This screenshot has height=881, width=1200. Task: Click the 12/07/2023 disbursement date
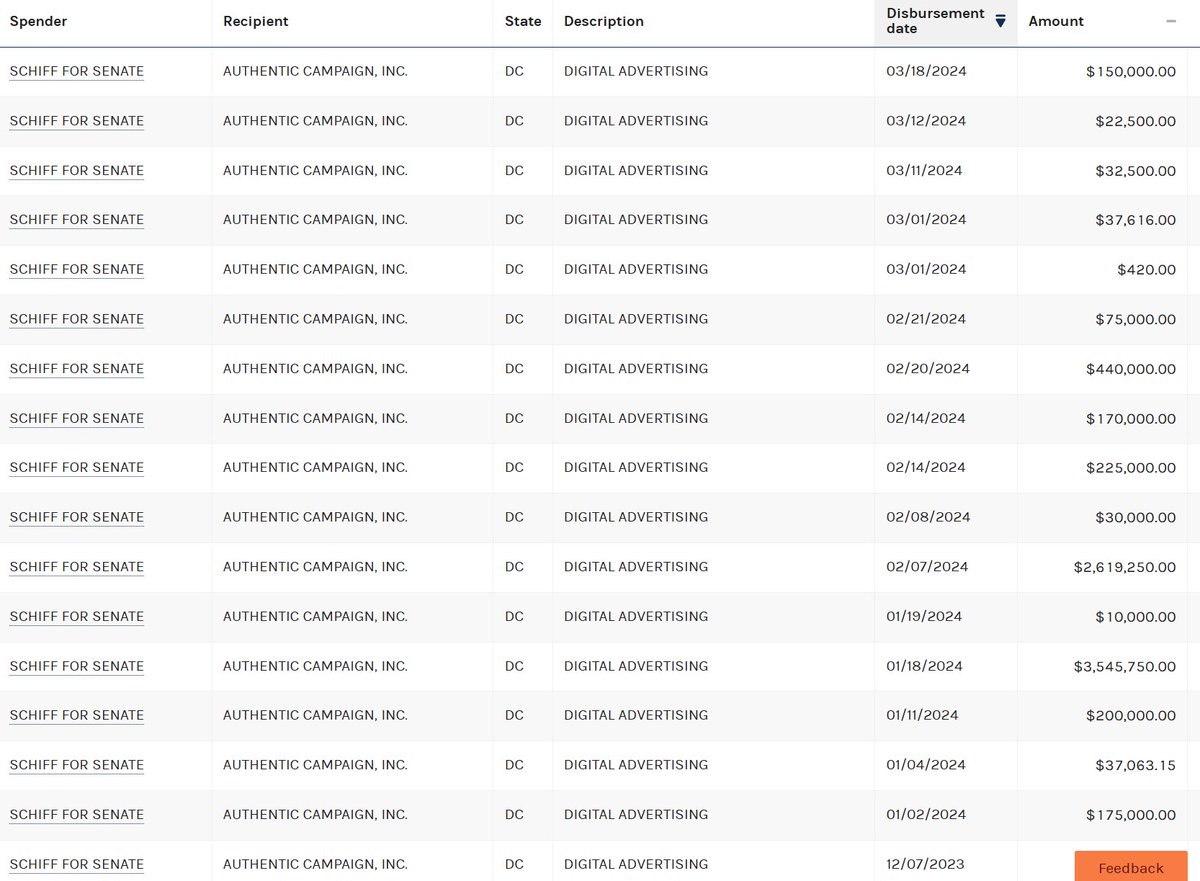coord(925,864)
